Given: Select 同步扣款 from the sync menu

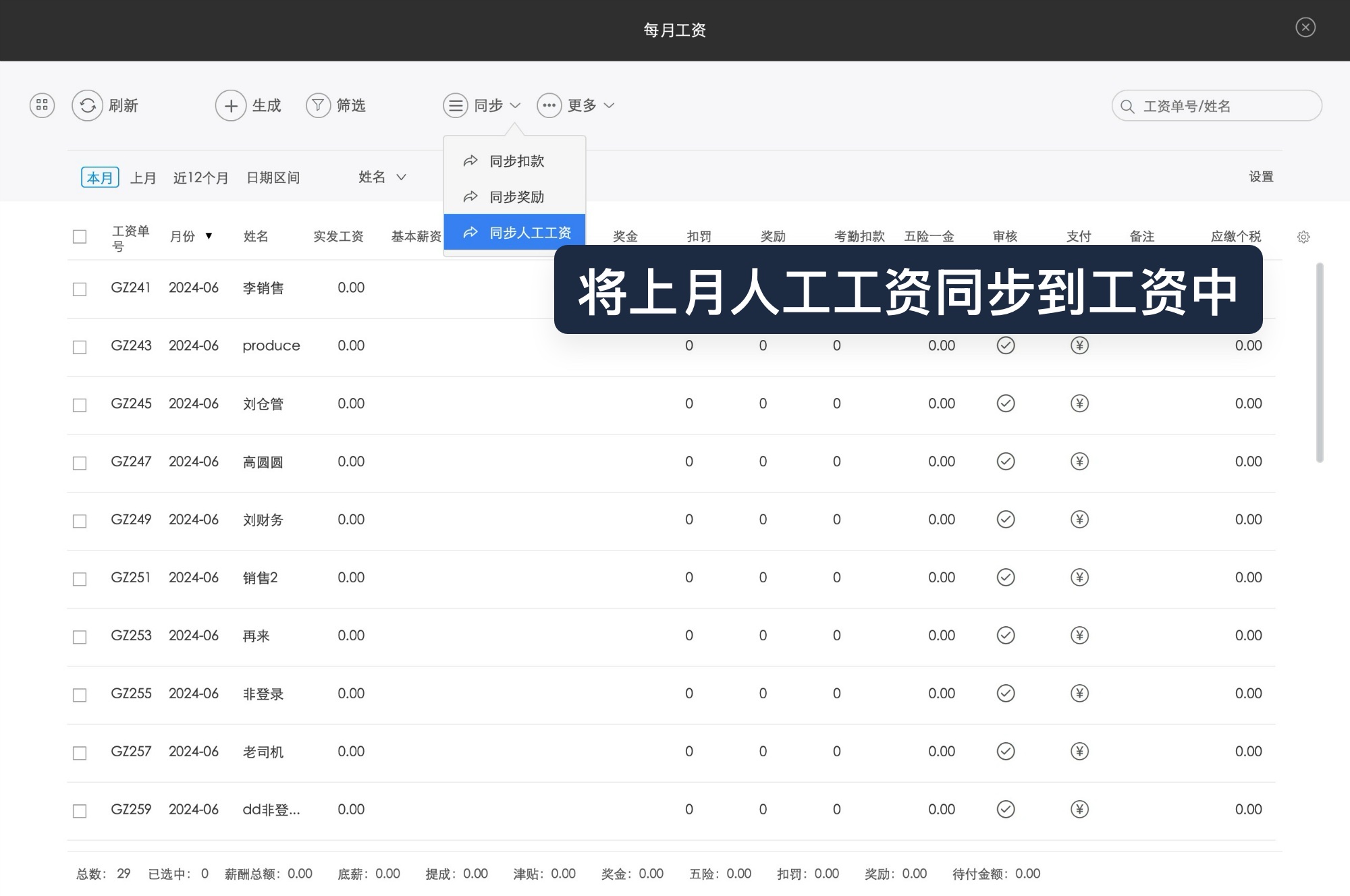Looking at the screenshot, I should [x=517, y=161].
